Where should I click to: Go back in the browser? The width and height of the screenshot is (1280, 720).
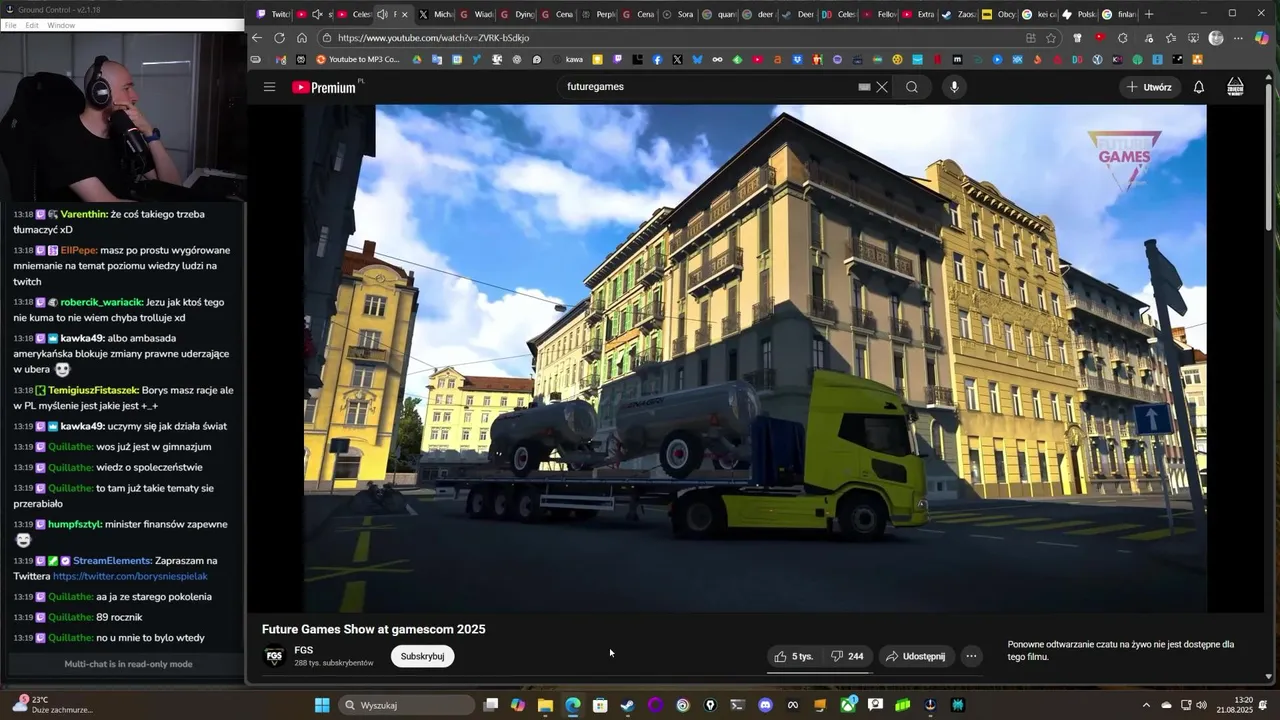tap(257, 38)
